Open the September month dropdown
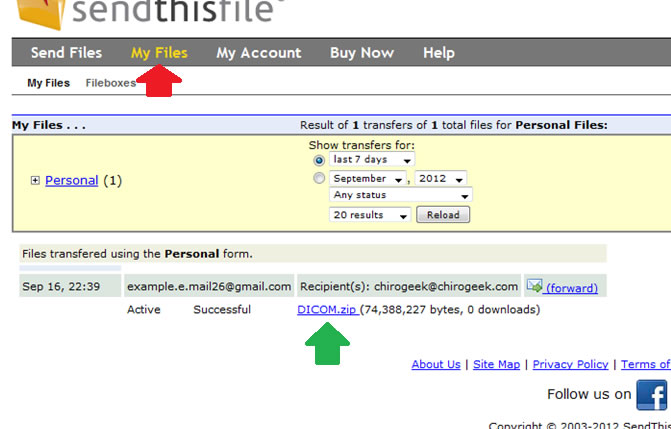The width and height of the screenshot is (671, 429). click(x=368, y=178)
